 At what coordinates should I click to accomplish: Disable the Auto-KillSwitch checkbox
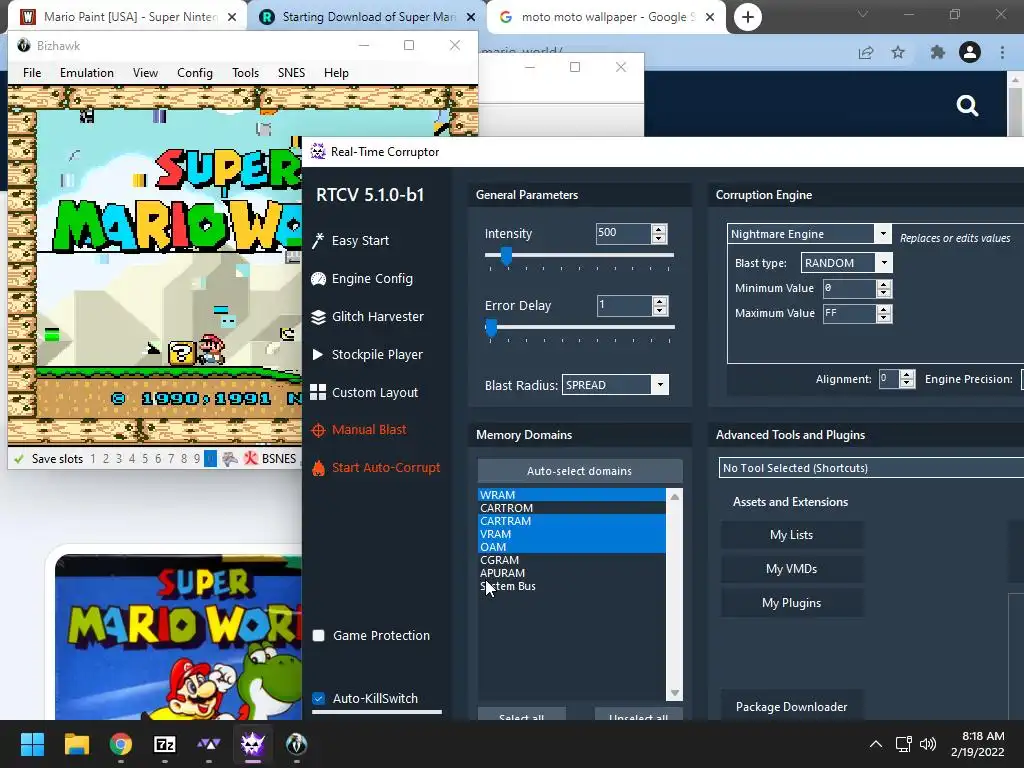(319, 698)
